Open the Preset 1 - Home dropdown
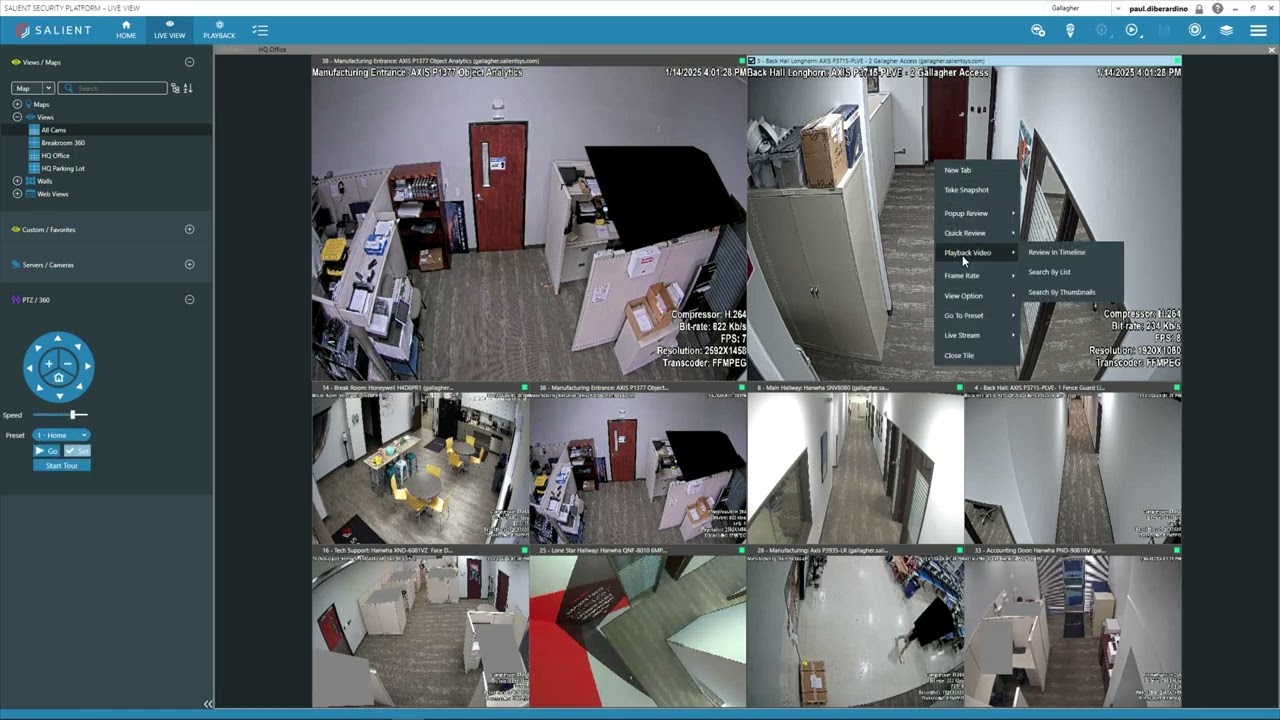The width and height of the screenshot is (1280, 720). tap(62, 435)
